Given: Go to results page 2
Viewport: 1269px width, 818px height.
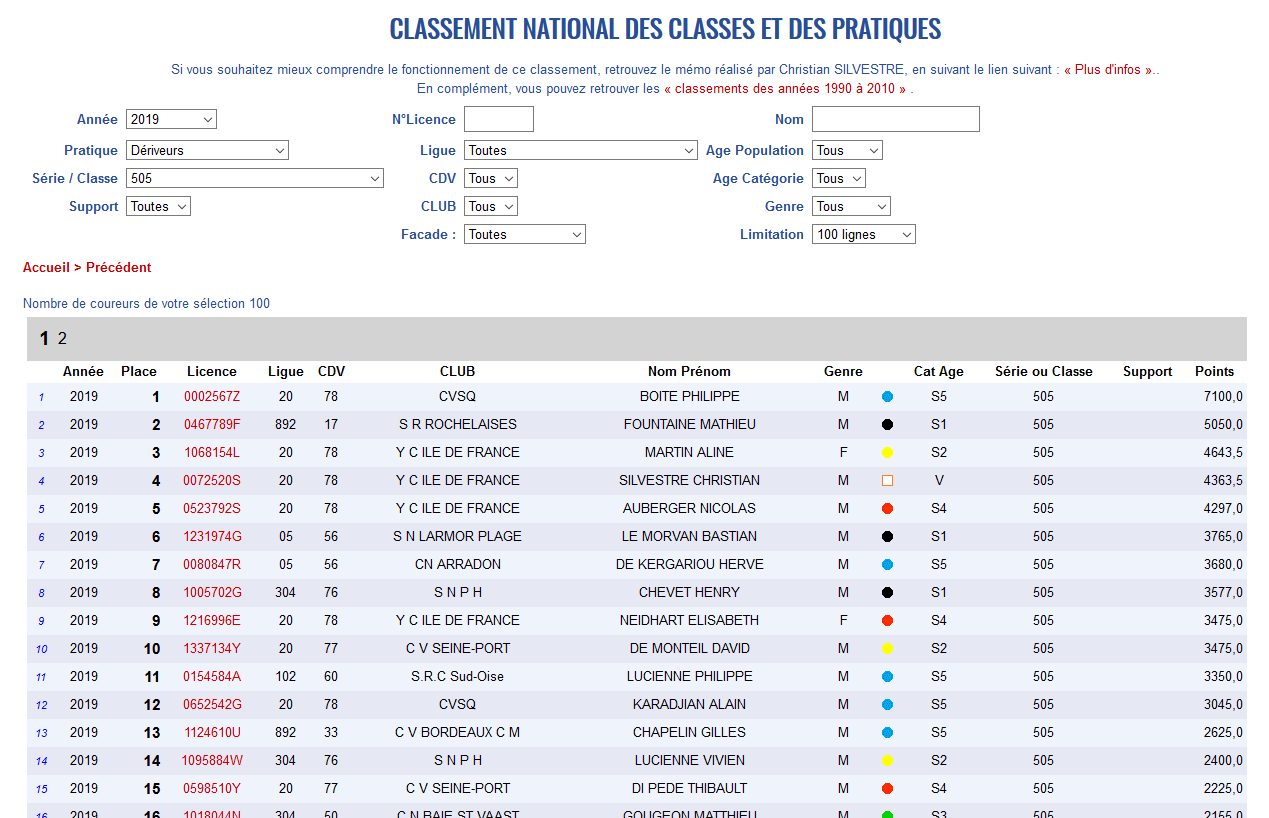Looking at the screenshot, I should [x=62, y=339].
